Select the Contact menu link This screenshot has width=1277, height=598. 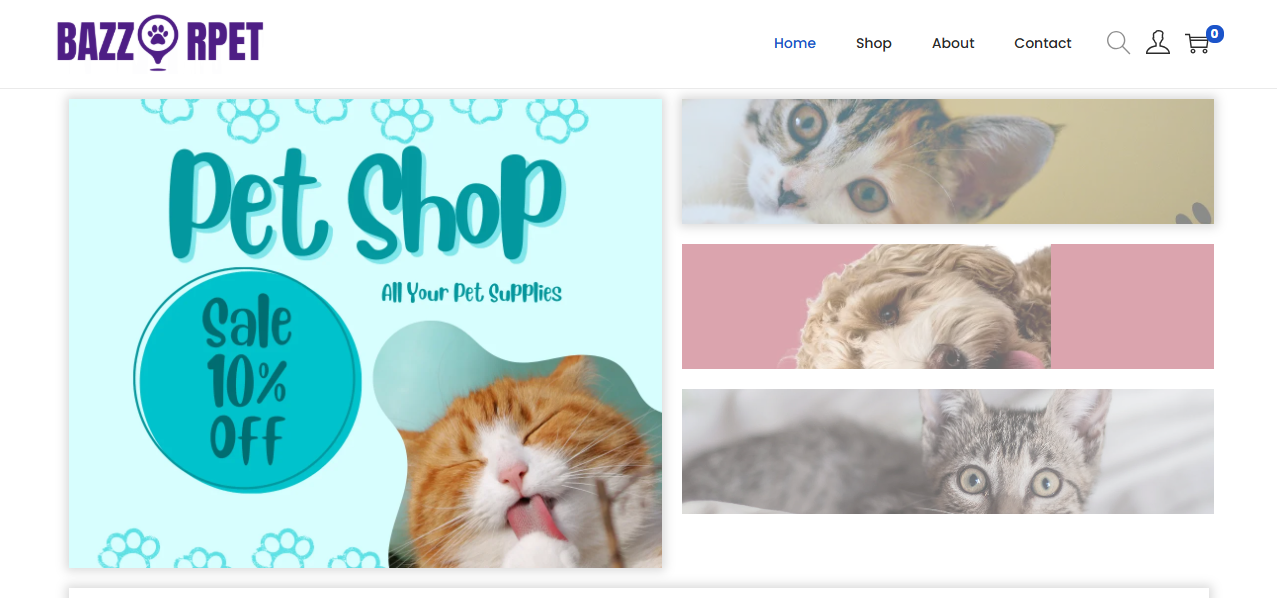(1042, 43)
